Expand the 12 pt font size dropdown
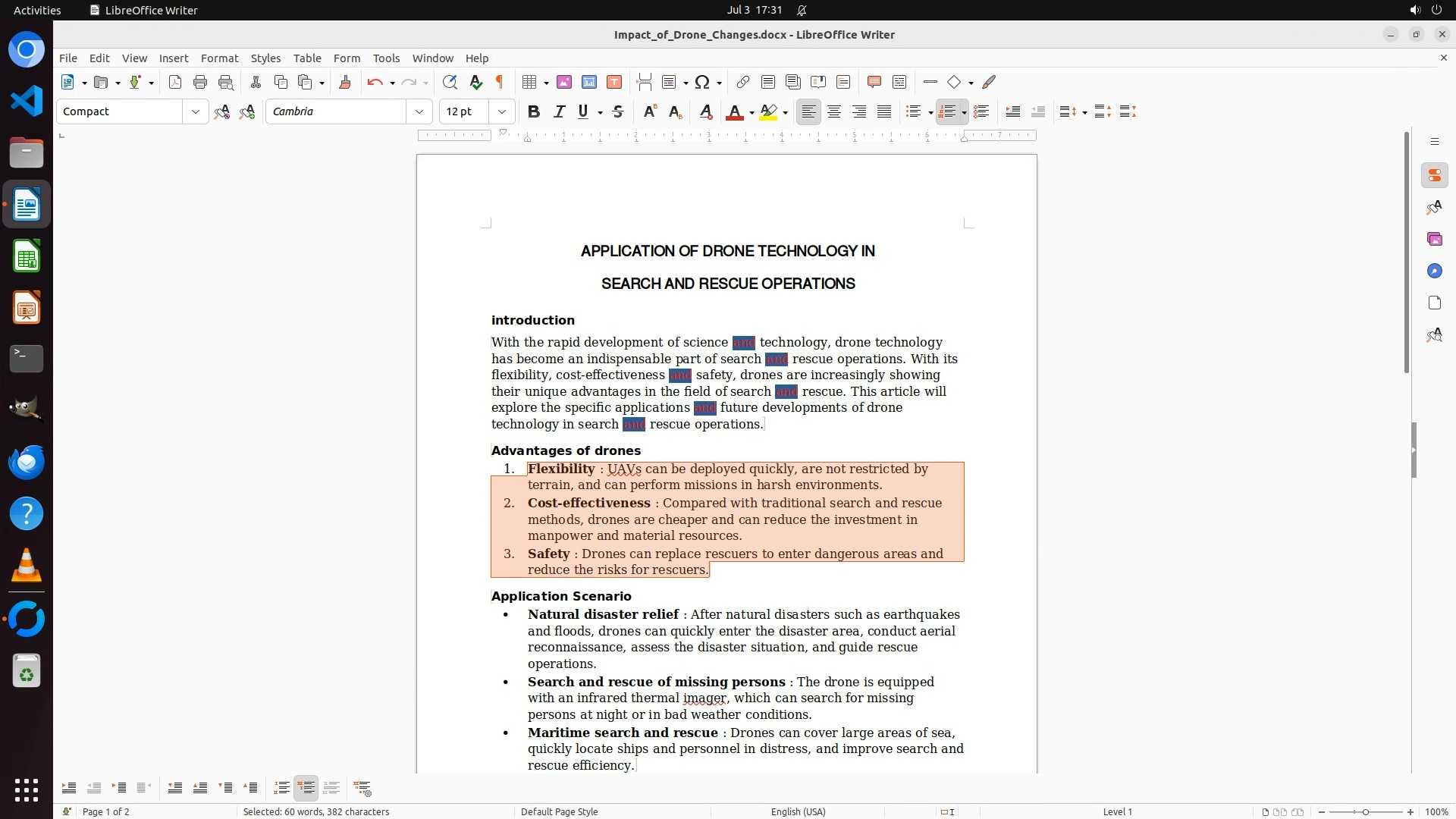1456x819 pixels. [x=502, y=111]
